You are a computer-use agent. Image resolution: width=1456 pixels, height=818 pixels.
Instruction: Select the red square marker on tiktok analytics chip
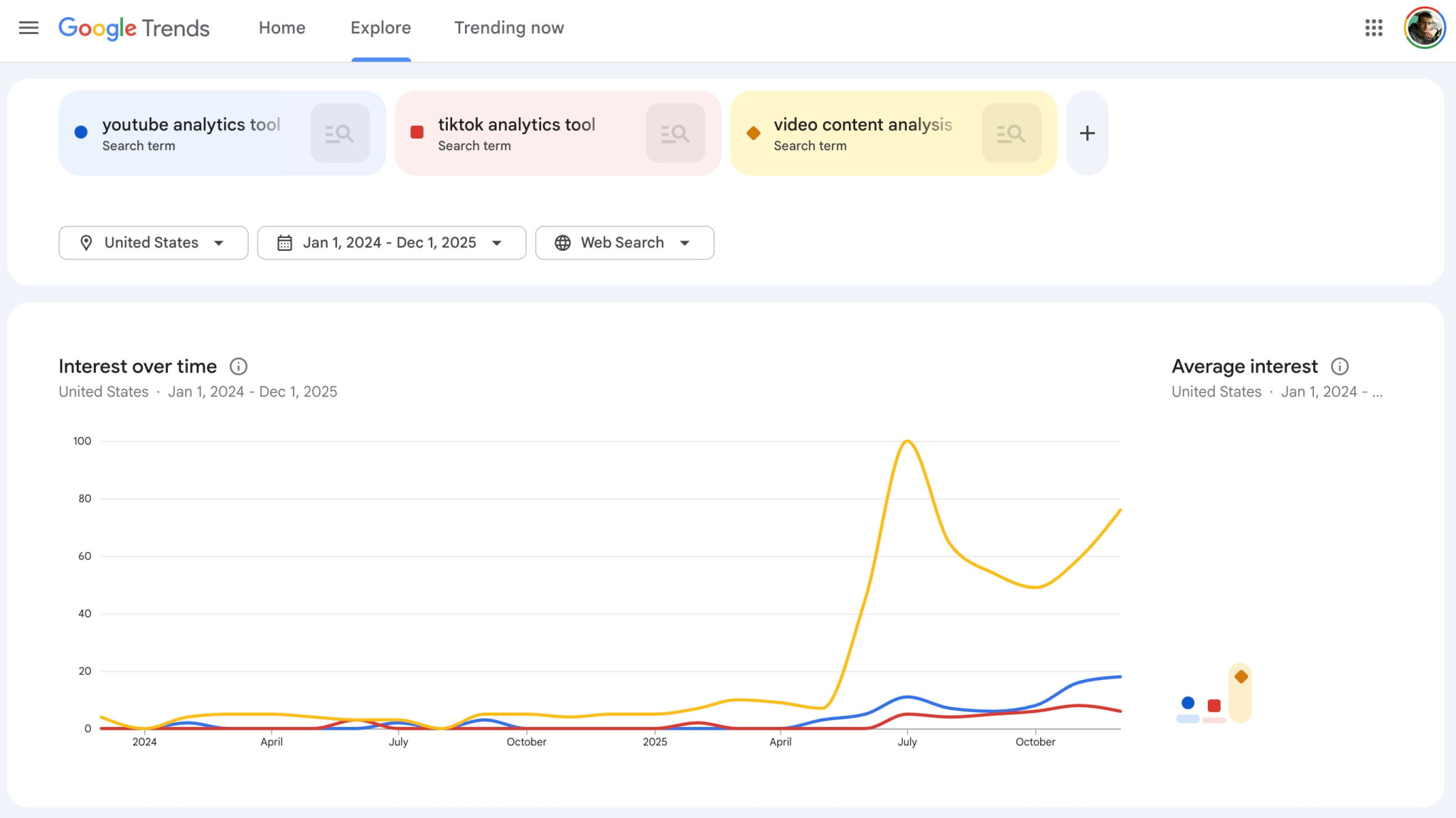pyautogui.click(x=417, y=131)
